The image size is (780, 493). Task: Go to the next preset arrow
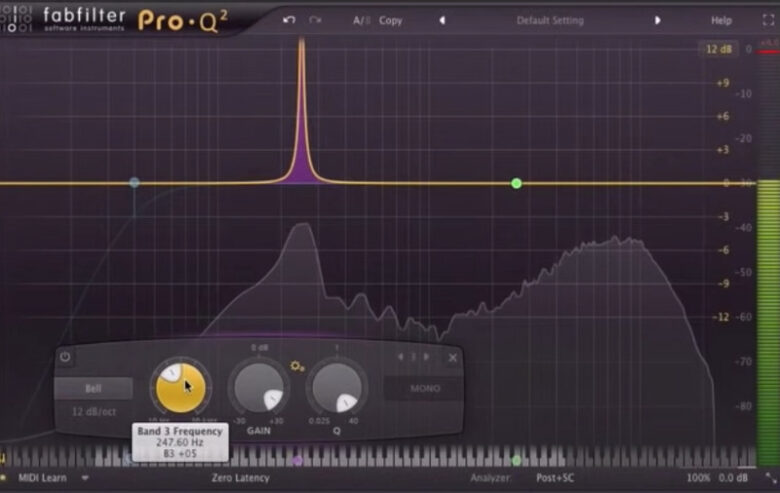(x=658, y=20)
